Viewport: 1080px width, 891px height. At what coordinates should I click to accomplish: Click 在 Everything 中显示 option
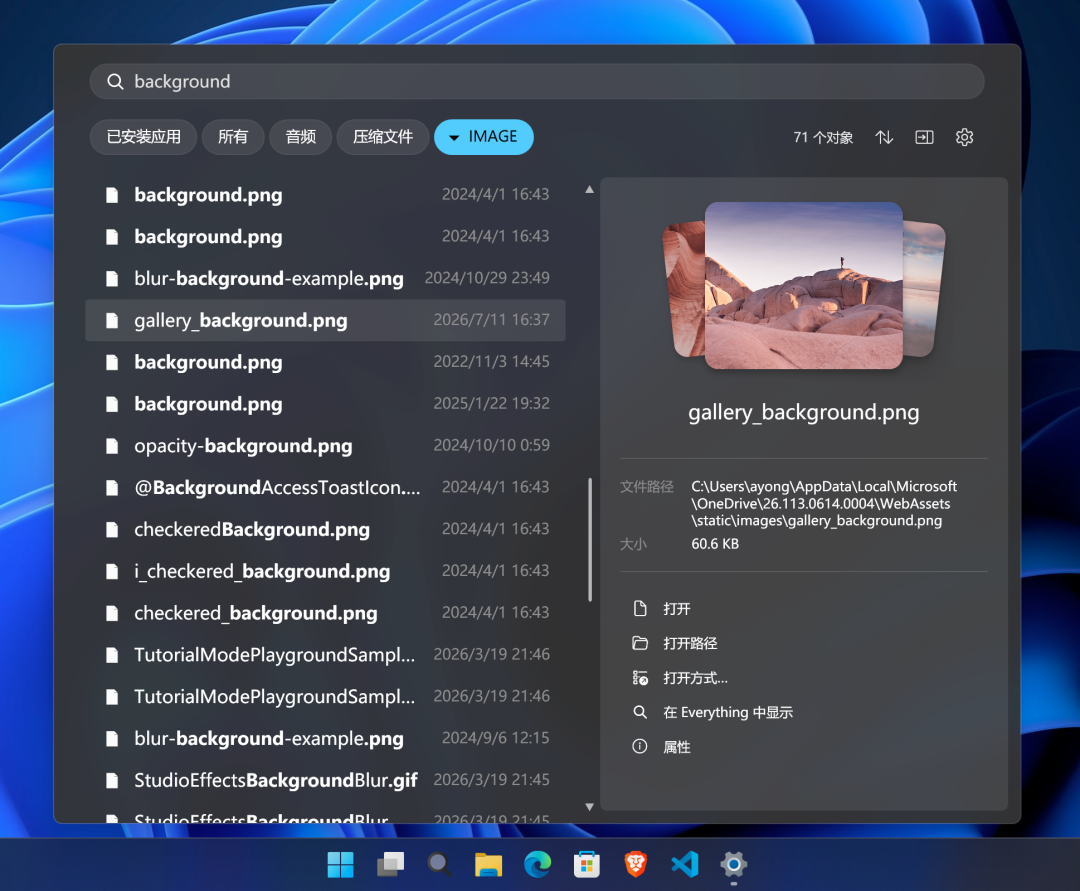728,713
